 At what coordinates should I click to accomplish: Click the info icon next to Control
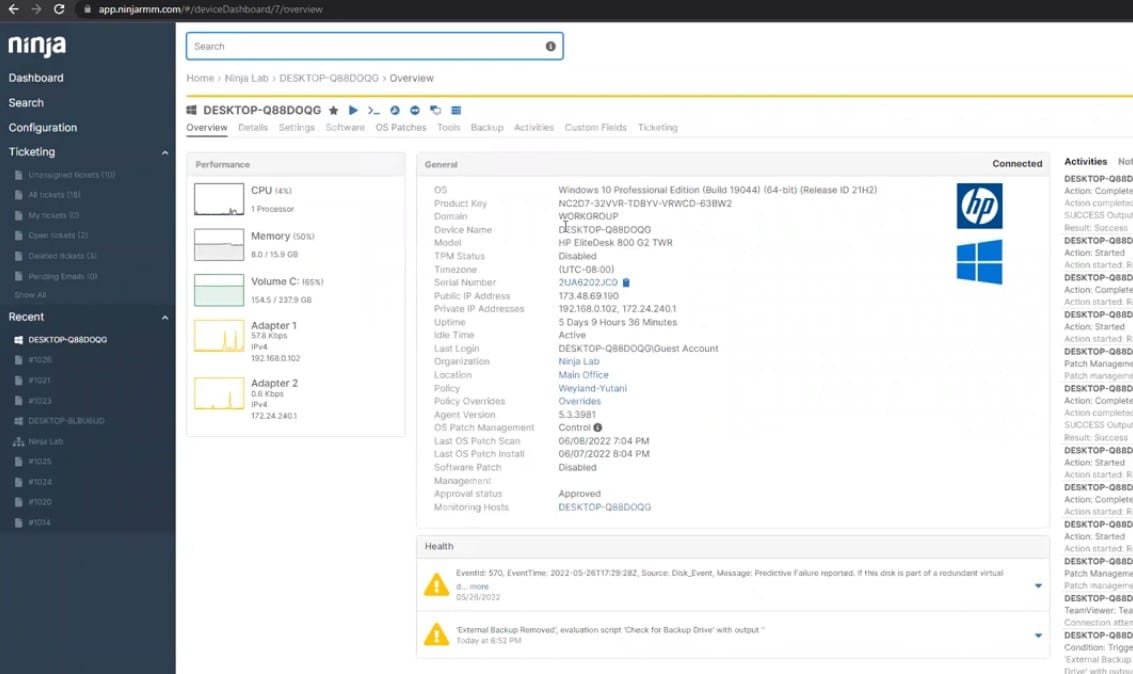click(598, 428)
